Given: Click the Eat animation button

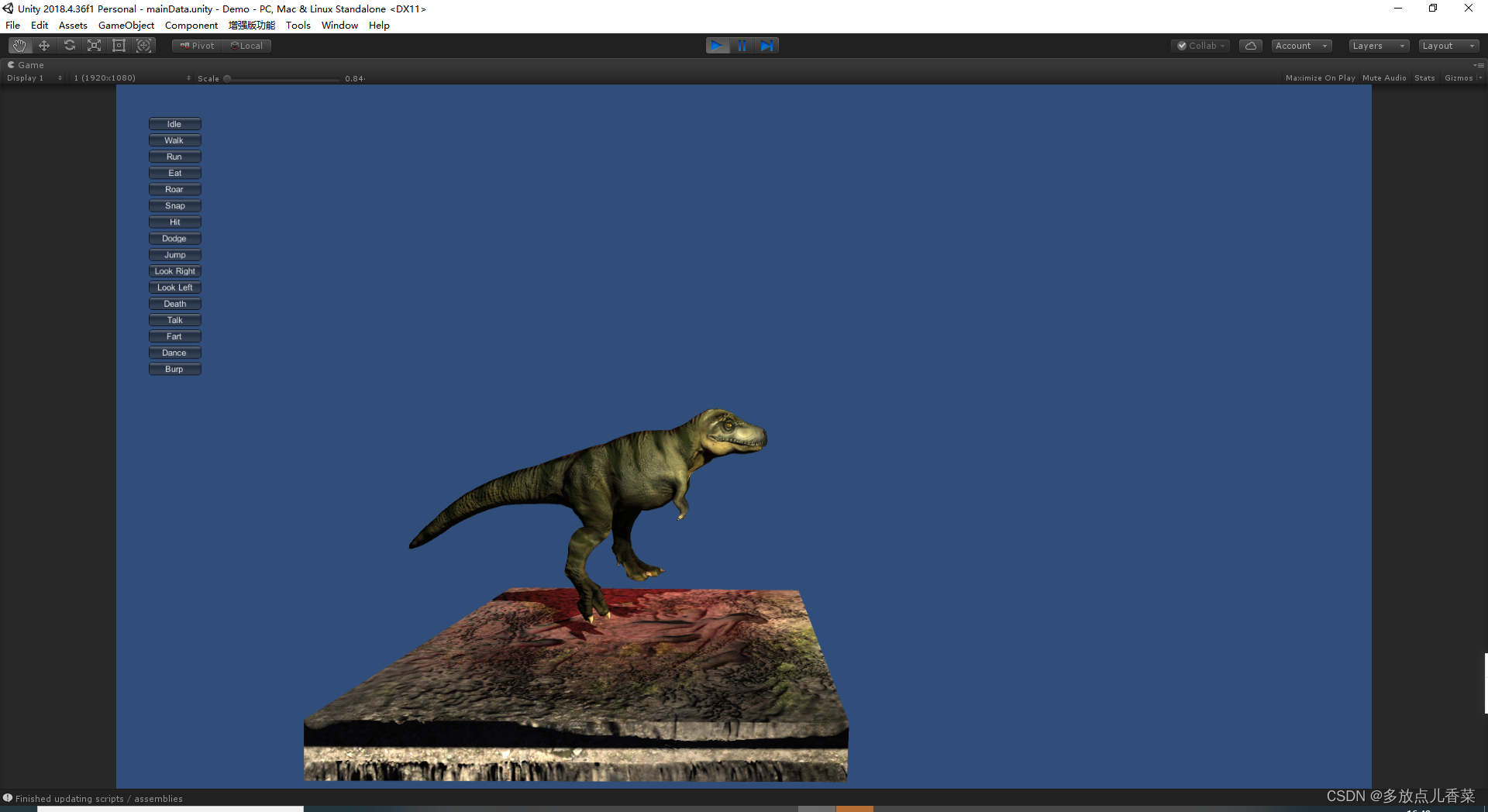Looking at the screenshot, I should (174, 173).
